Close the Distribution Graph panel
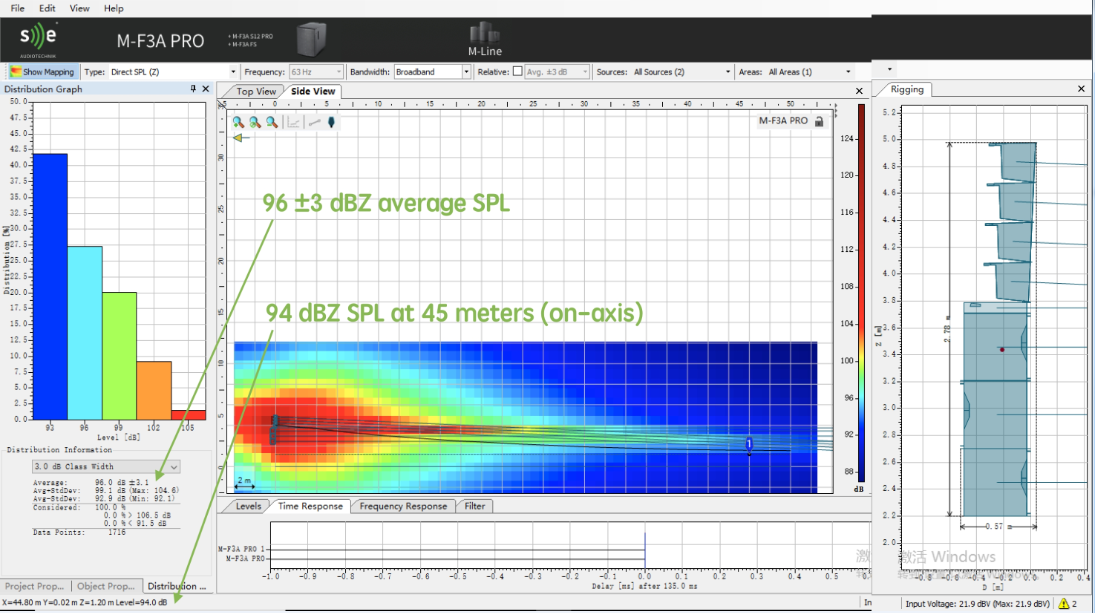Image resolution: width=1095 pixels, height=613 pixels. [x=206, y=89]
